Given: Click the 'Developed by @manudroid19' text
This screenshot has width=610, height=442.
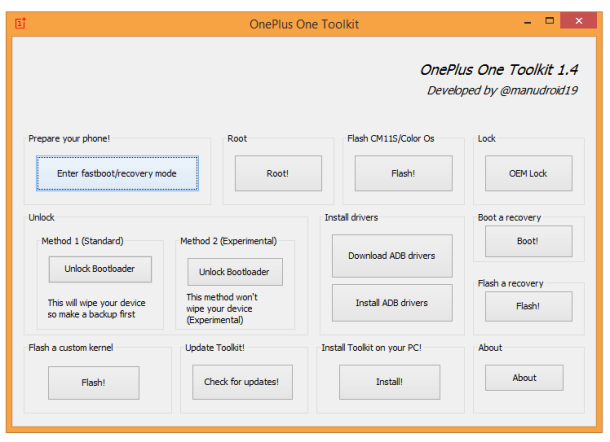Looking at the screenshot, I should (x=502, y=90).
